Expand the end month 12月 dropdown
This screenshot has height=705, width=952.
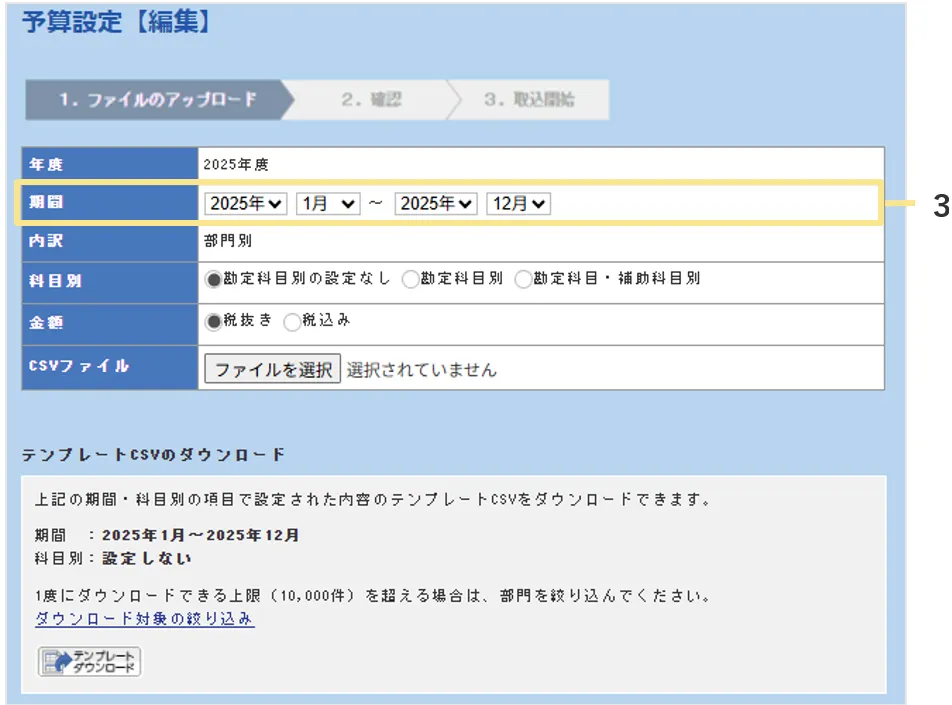click(x=518, y=203)
